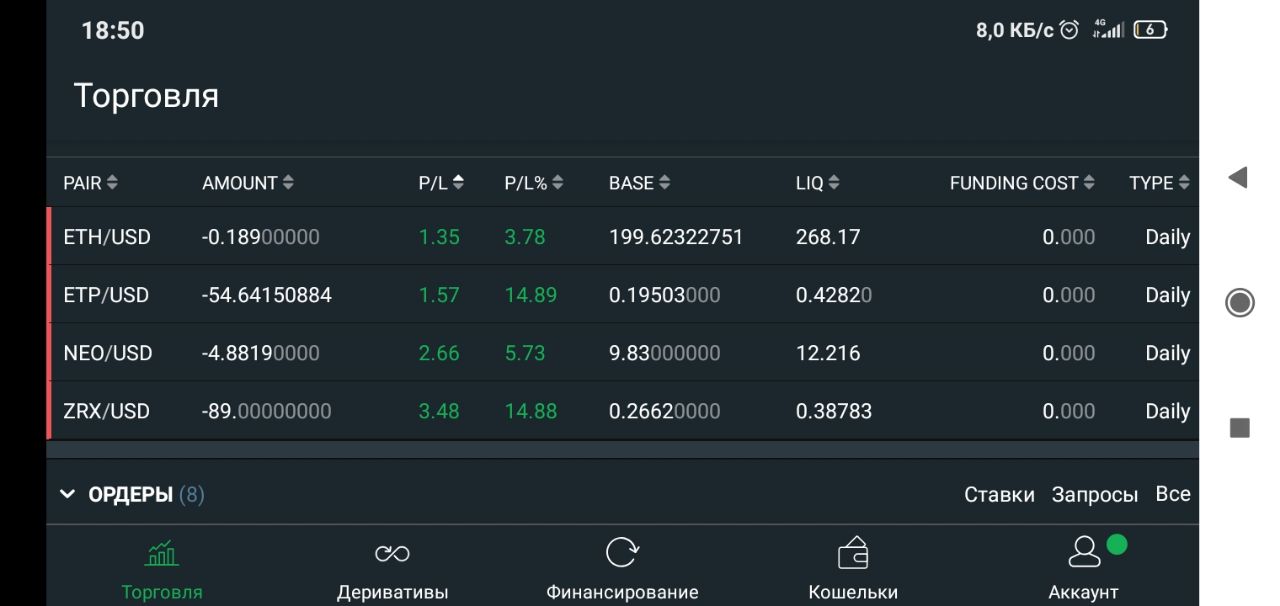Image resolution: width=1280 pixels, height=606 pixels.
Task: Open the ZRX/USD position
Action: tap(623, 411)
